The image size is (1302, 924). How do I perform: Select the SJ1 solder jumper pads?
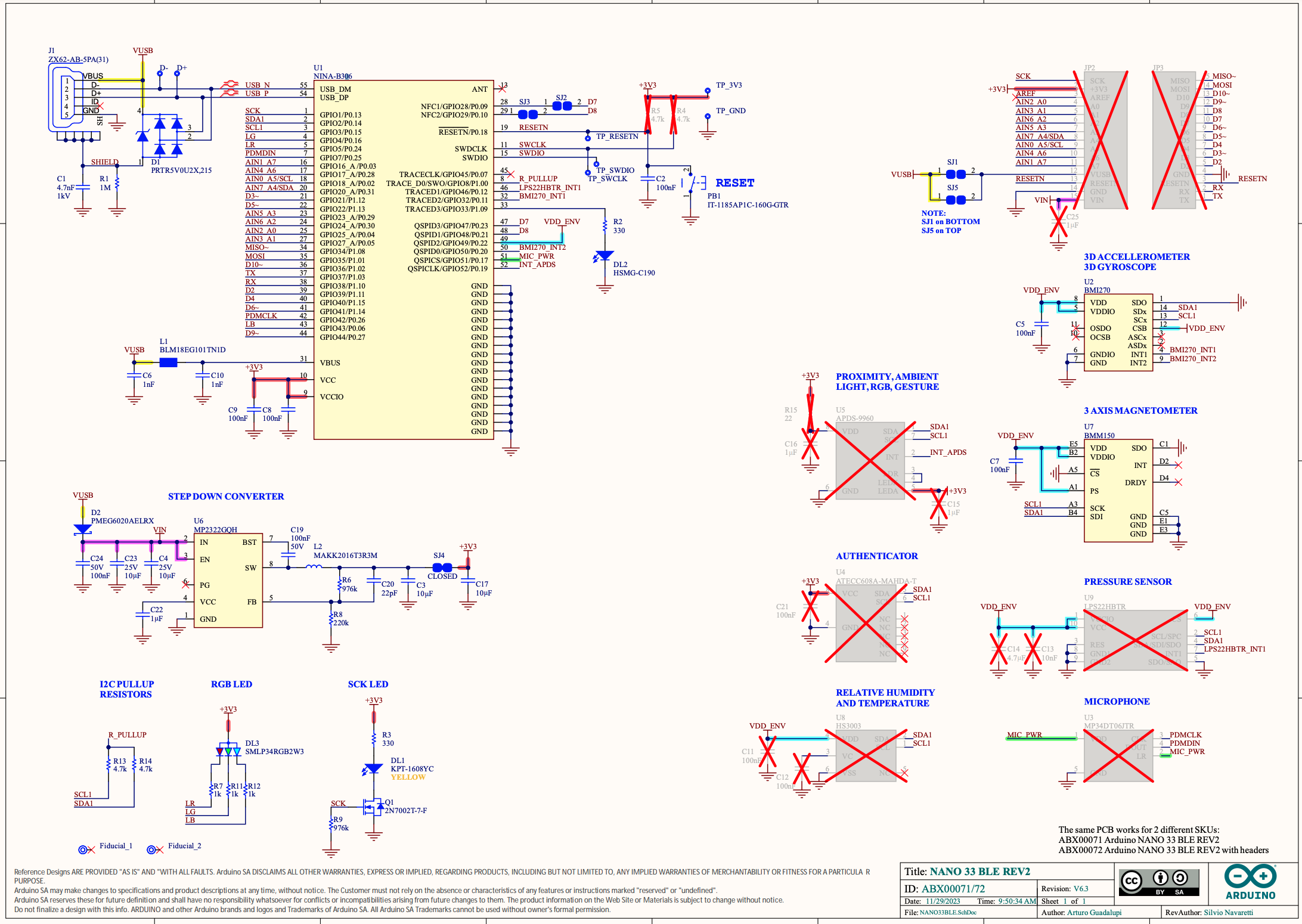tap(956, 174)
